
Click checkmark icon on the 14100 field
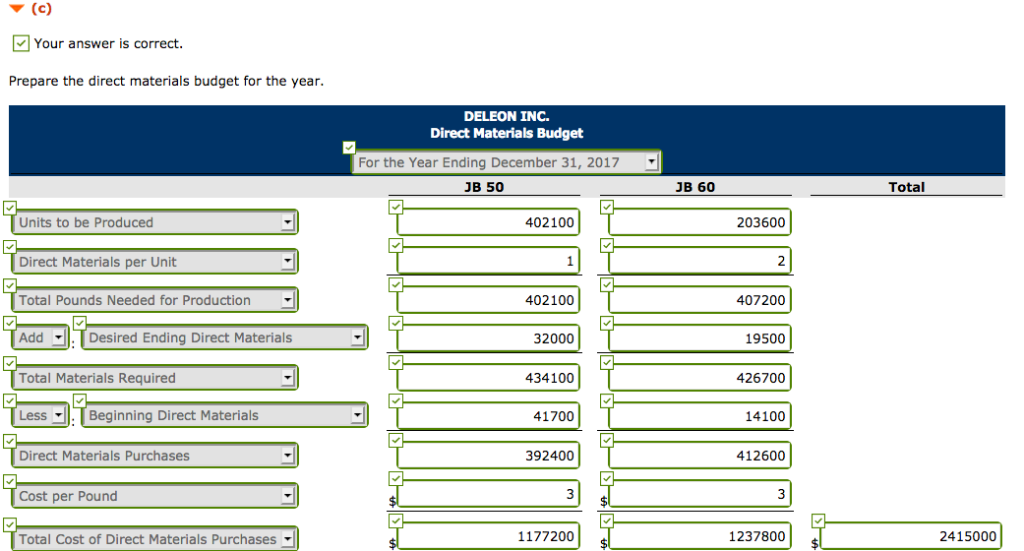[x=607, y=401]
